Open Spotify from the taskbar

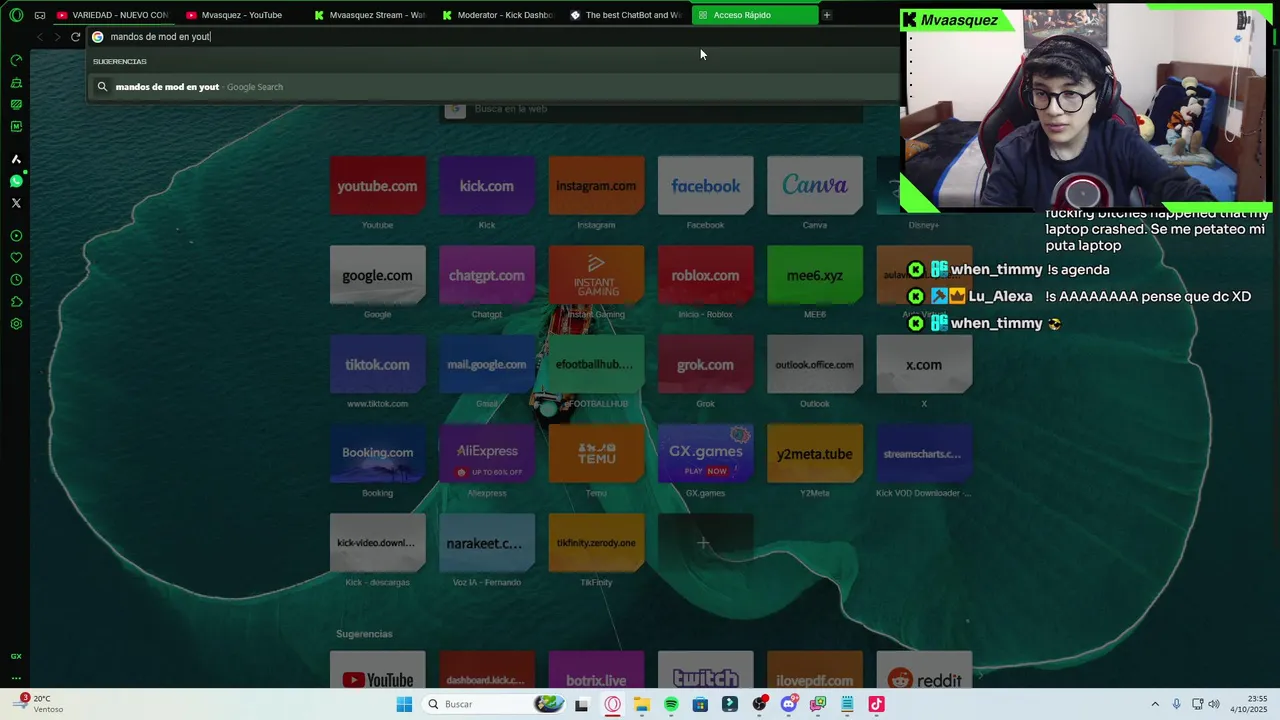tap(671, 704)
